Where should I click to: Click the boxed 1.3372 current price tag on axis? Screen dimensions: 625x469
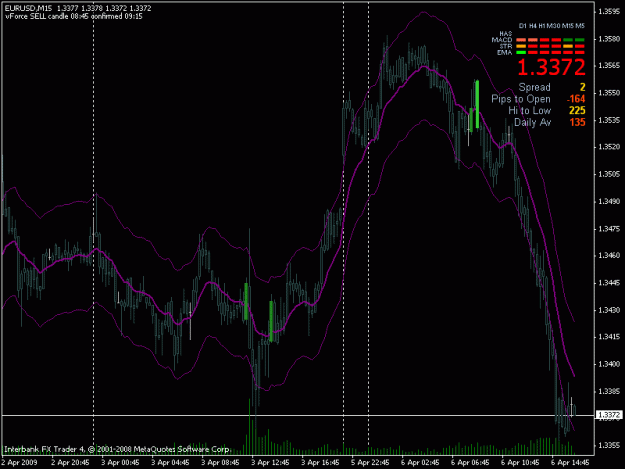pos(609,415)
